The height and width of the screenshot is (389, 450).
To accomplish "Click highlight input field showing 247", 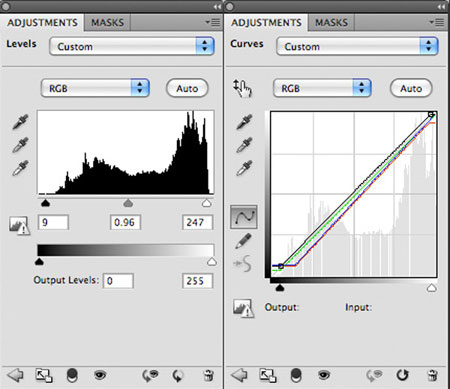I will point(197,222).
